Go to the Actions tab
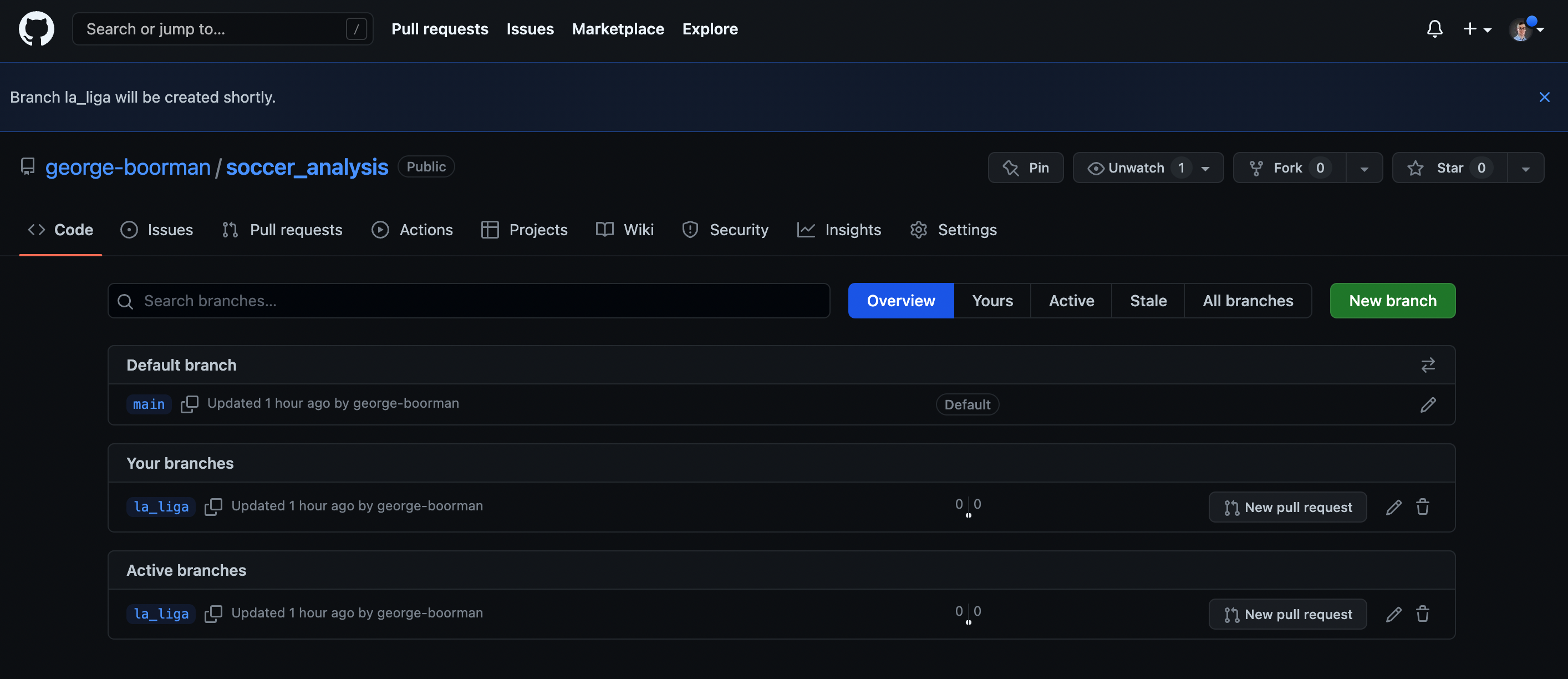Image resolution: width=1568 pixels, height=679 pixels. (x=412, y=230)
